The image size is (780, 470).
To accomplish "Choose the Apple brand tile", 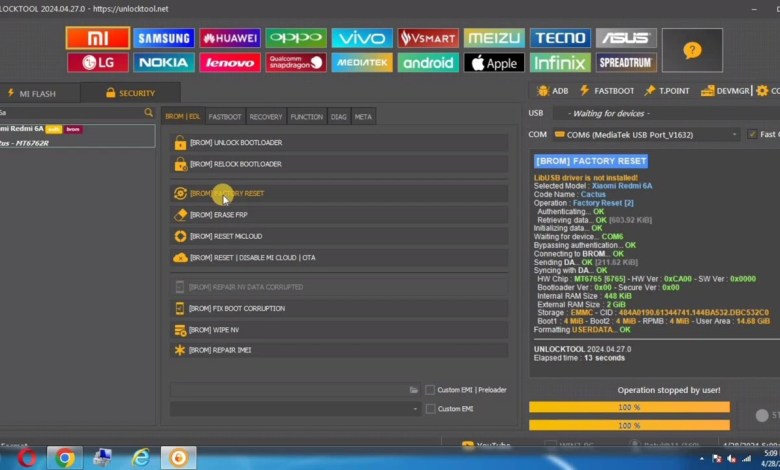I will tap(494, 63).
